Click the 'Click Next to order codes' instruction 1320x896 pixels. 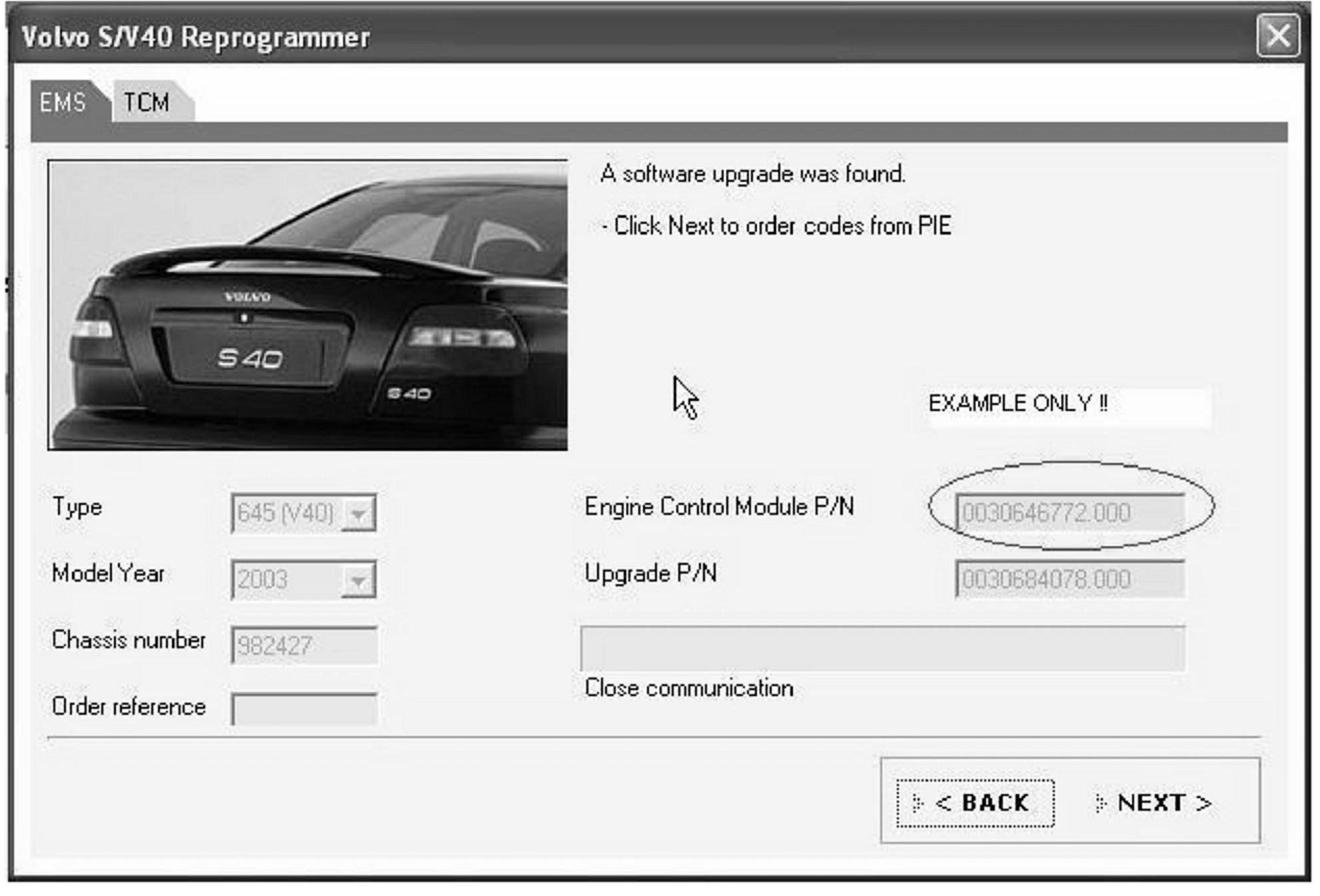[x=776, y=226]
